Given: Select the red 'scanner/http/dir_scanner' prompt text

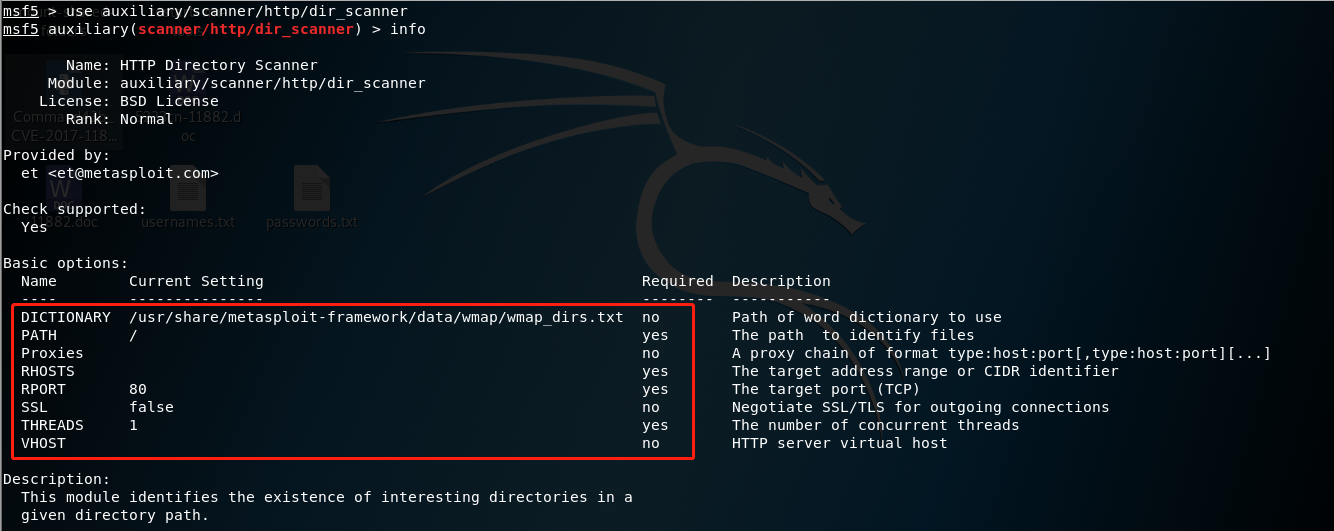Looking at the screenshot, I should [x=246, y=29].
